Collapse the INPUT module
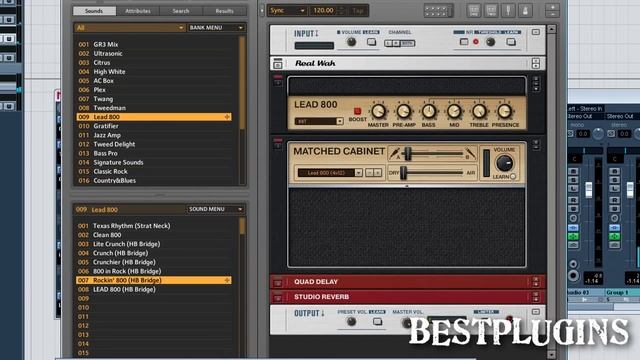Image resolution: width=640 pixels, height=360 pixels. point(536,32)
